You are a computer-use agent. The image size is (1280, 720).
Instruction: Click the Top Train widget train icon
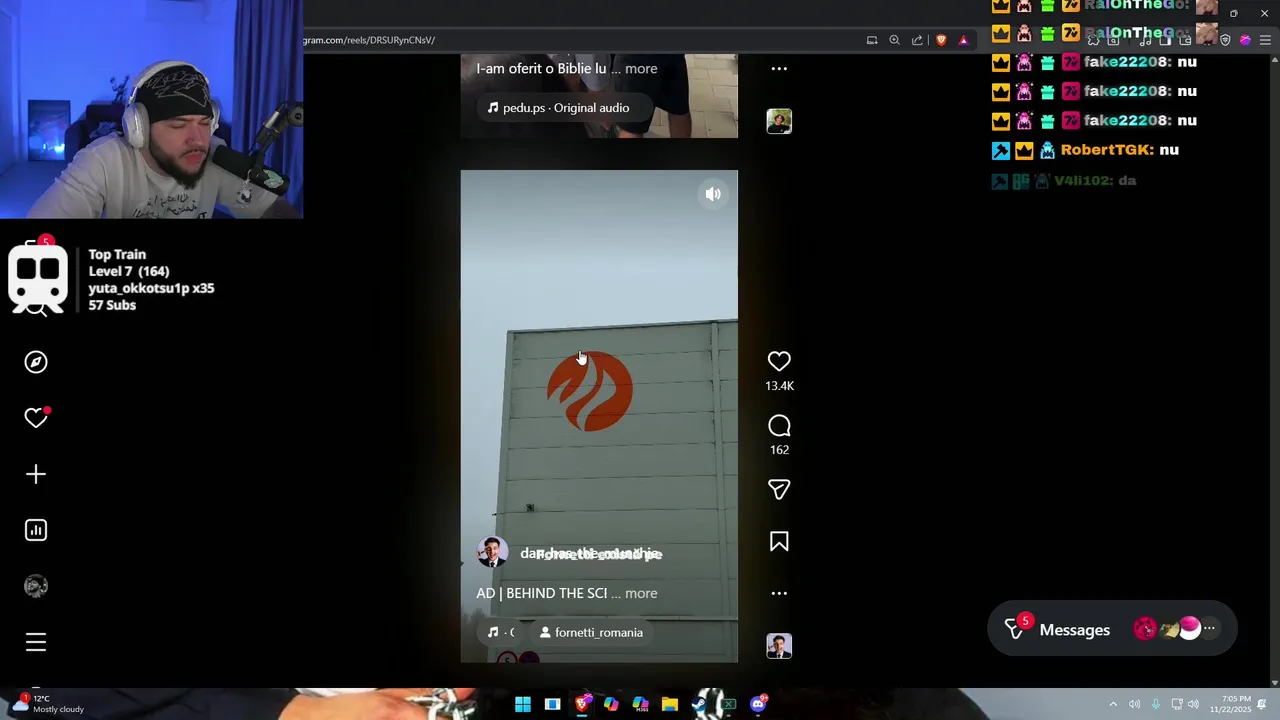click(x=38, y=279)
